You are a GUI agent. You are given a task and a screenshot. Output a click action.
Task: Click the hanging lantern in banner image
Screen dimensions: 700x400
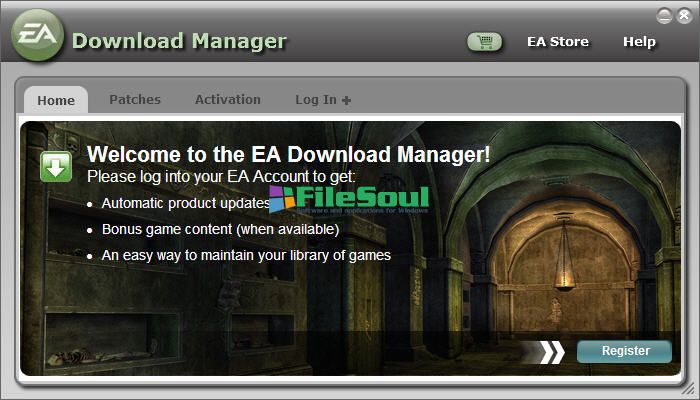(x=565, y=254)
